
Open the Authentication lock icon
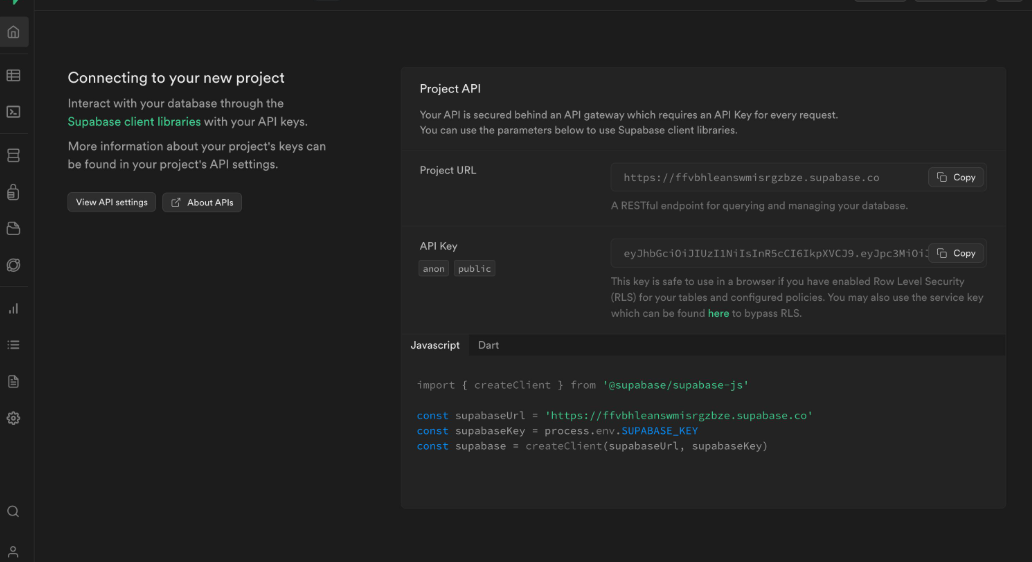tap(13, 192)
